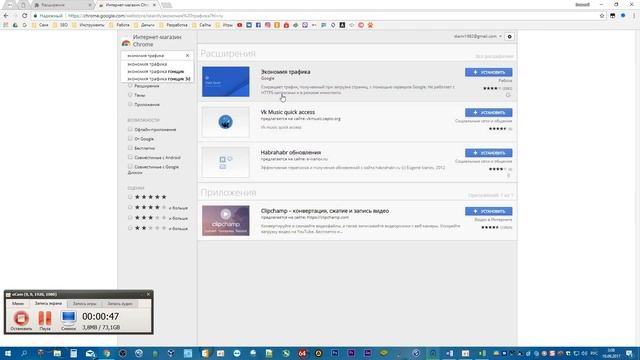Open the SEO bookmarks folder

[x=60, y=25]
